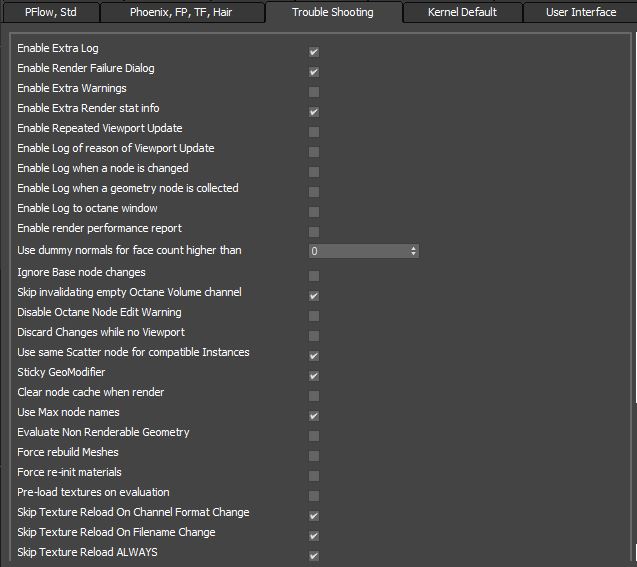Image resolution: width=637 pixels, height=567 pixels.
Task: Disable the Enable Extra Log checkbox
Action: coord(314,51)
